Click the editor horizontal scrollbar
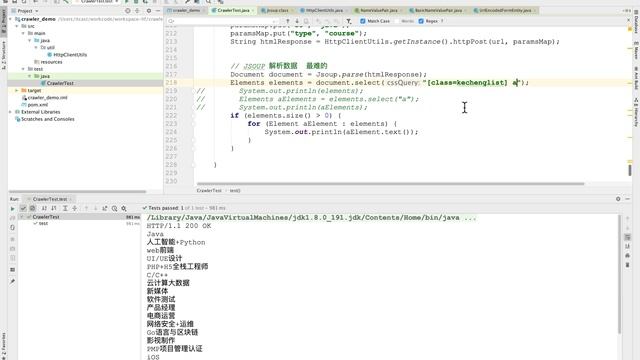This screenshot has width=640, height=360. [x=390, y=184]
